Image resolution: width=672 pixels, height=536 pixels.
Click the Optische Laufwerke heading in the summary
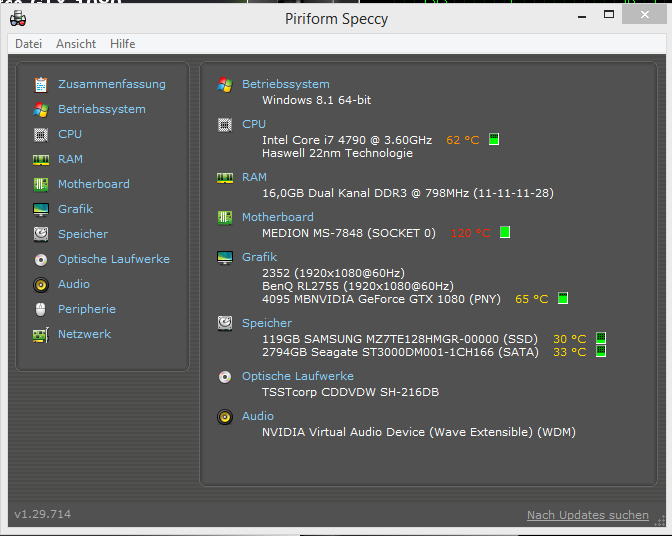[298, 376]
